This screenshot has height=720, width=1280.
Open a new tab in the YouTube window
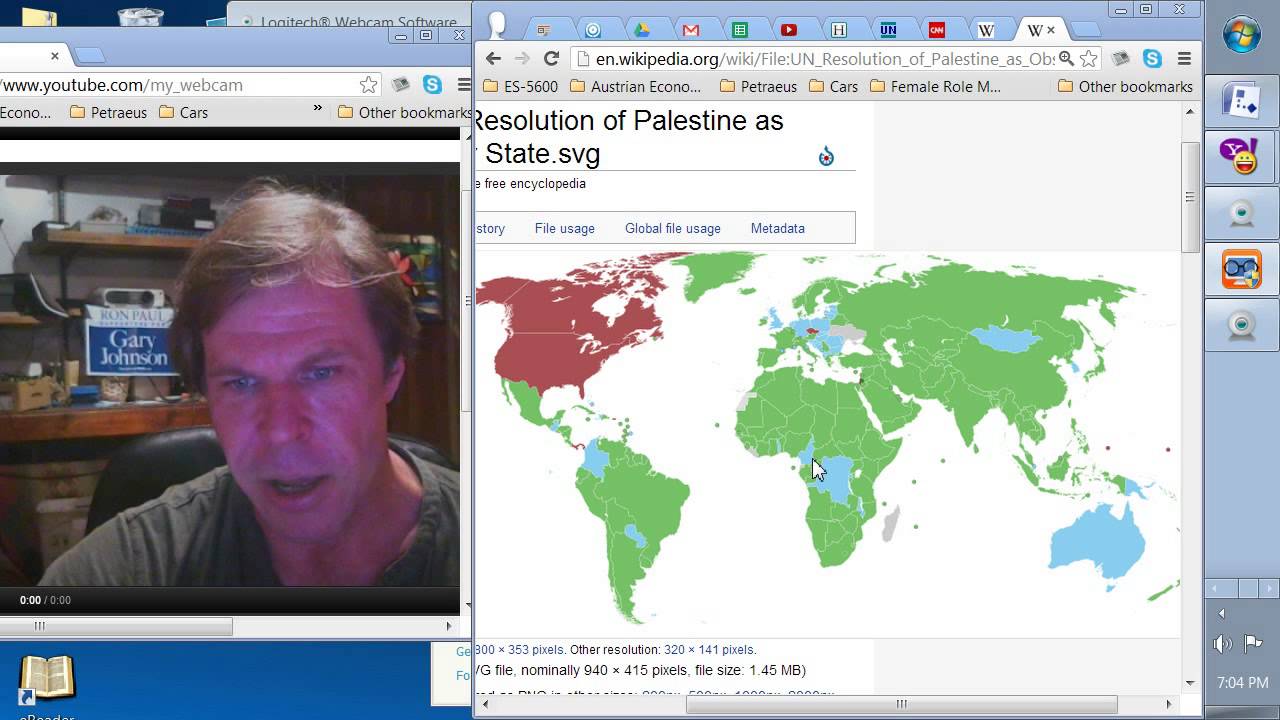point(89,56)
